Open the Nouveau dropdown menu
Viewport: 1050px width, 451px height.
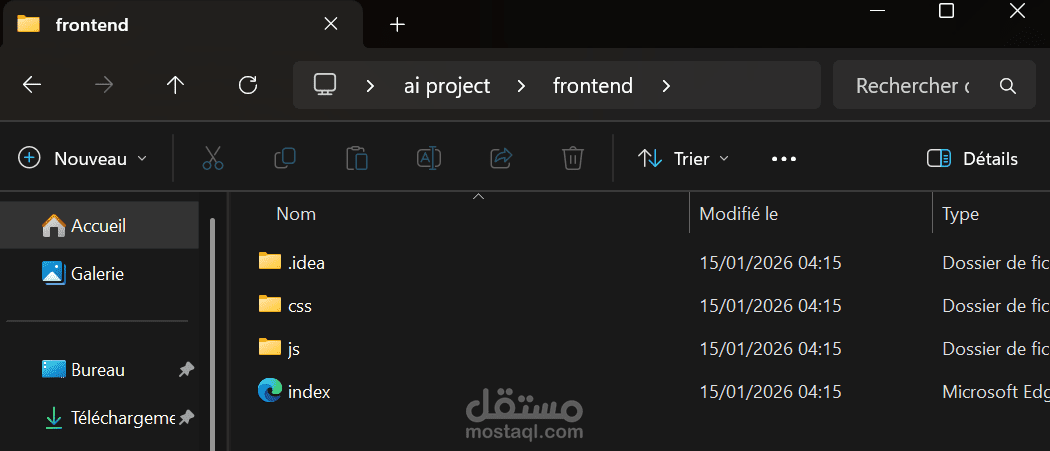pos(84,158)
